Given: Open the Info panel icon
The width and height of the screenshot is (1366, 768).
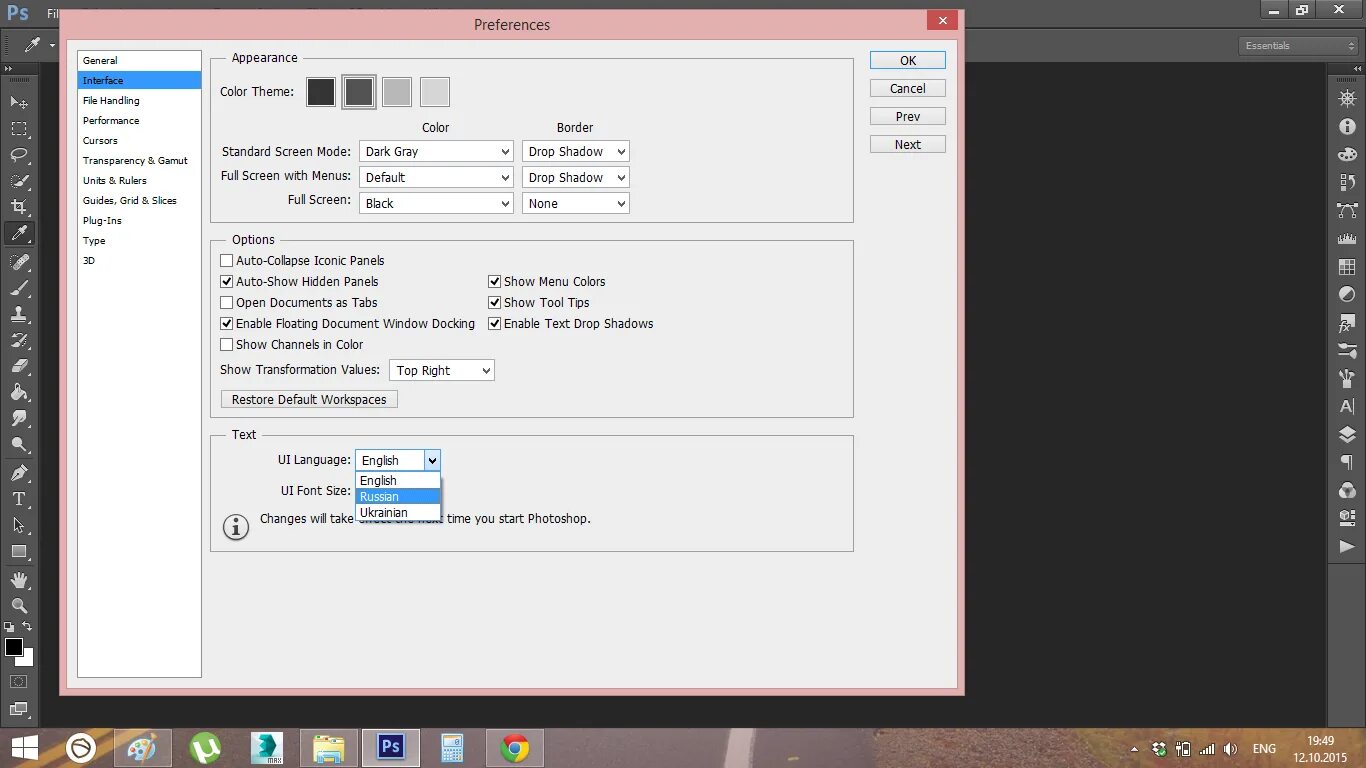Looking at the screenshot, I should click(1347, 127).
